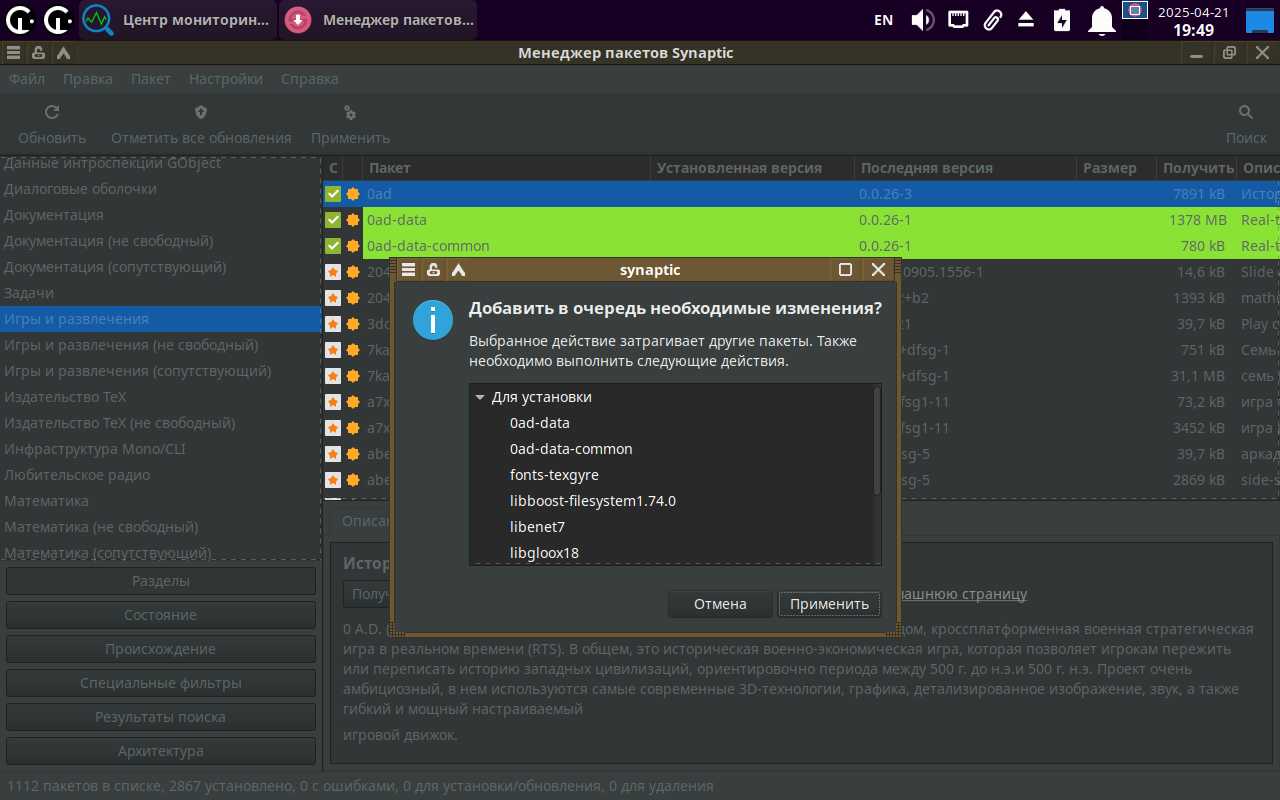1280x800 pixels.
Task: Sort by the Пакет column header
Action: tap(506, 168)
